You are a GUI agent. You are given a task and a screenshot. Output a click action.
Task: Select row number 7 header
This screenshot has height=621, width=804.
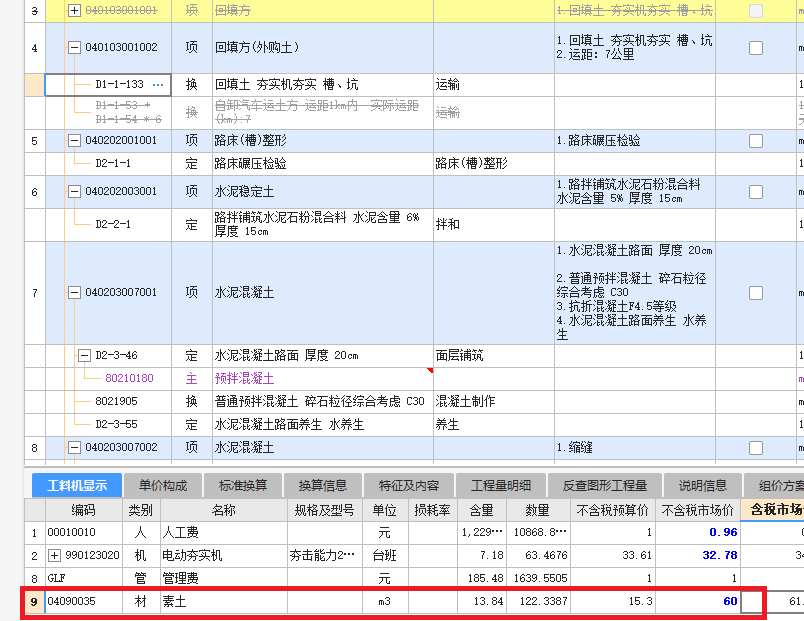click(35, 293)
